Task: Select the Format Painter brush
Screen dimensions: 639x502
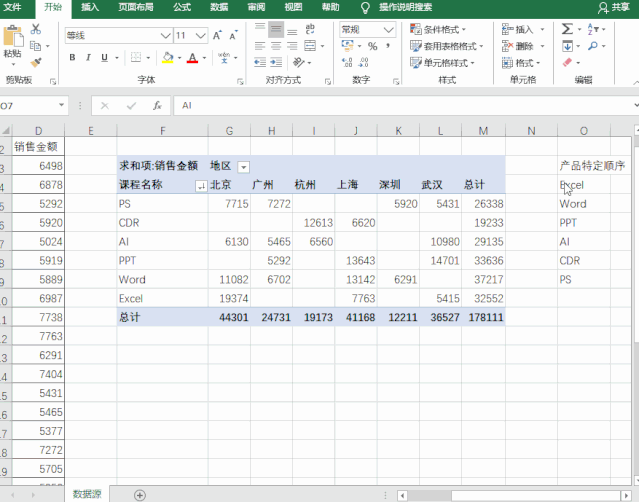Action: click(36, 62)
